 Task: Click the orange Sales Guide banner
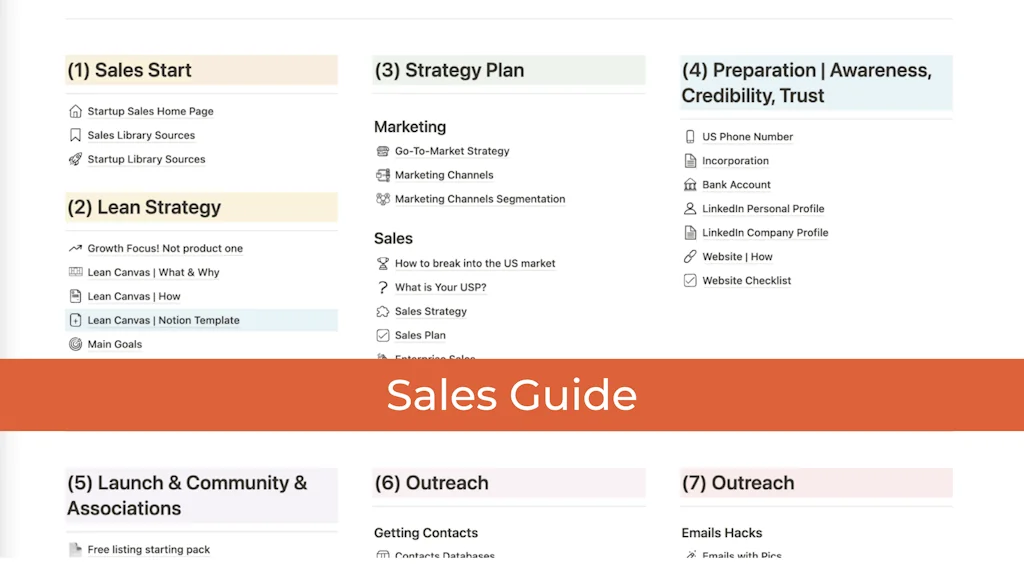coord(512,395)
